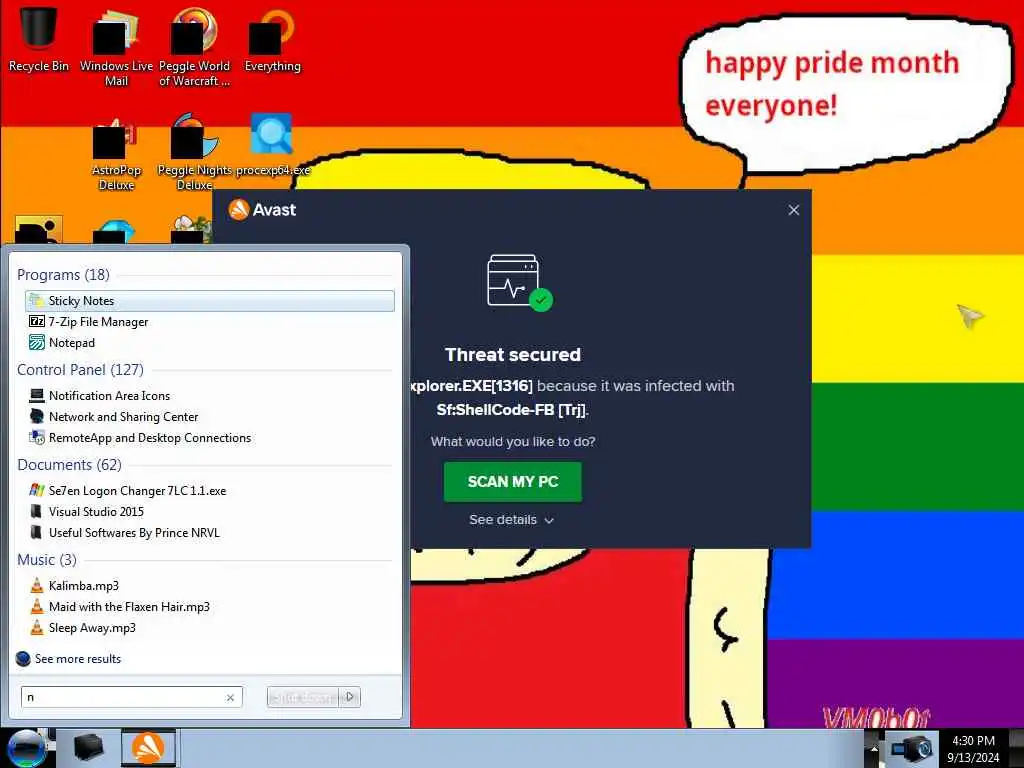Click the SCAN MY PC button
Viewport: 1024px width, 768px height.
click(513, 482)
